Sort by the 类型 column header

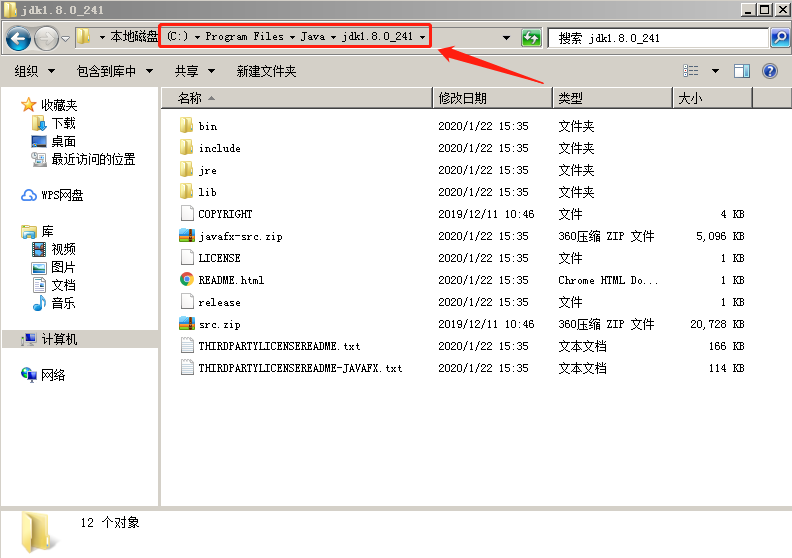613,98
